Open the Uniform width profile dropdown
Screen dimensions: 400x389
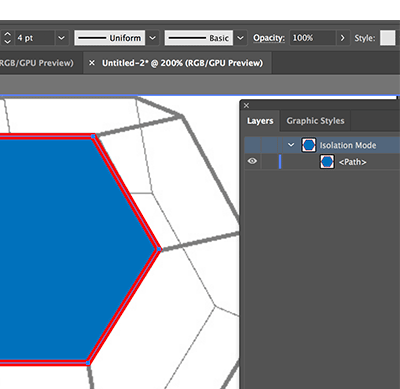click(152, 38)
